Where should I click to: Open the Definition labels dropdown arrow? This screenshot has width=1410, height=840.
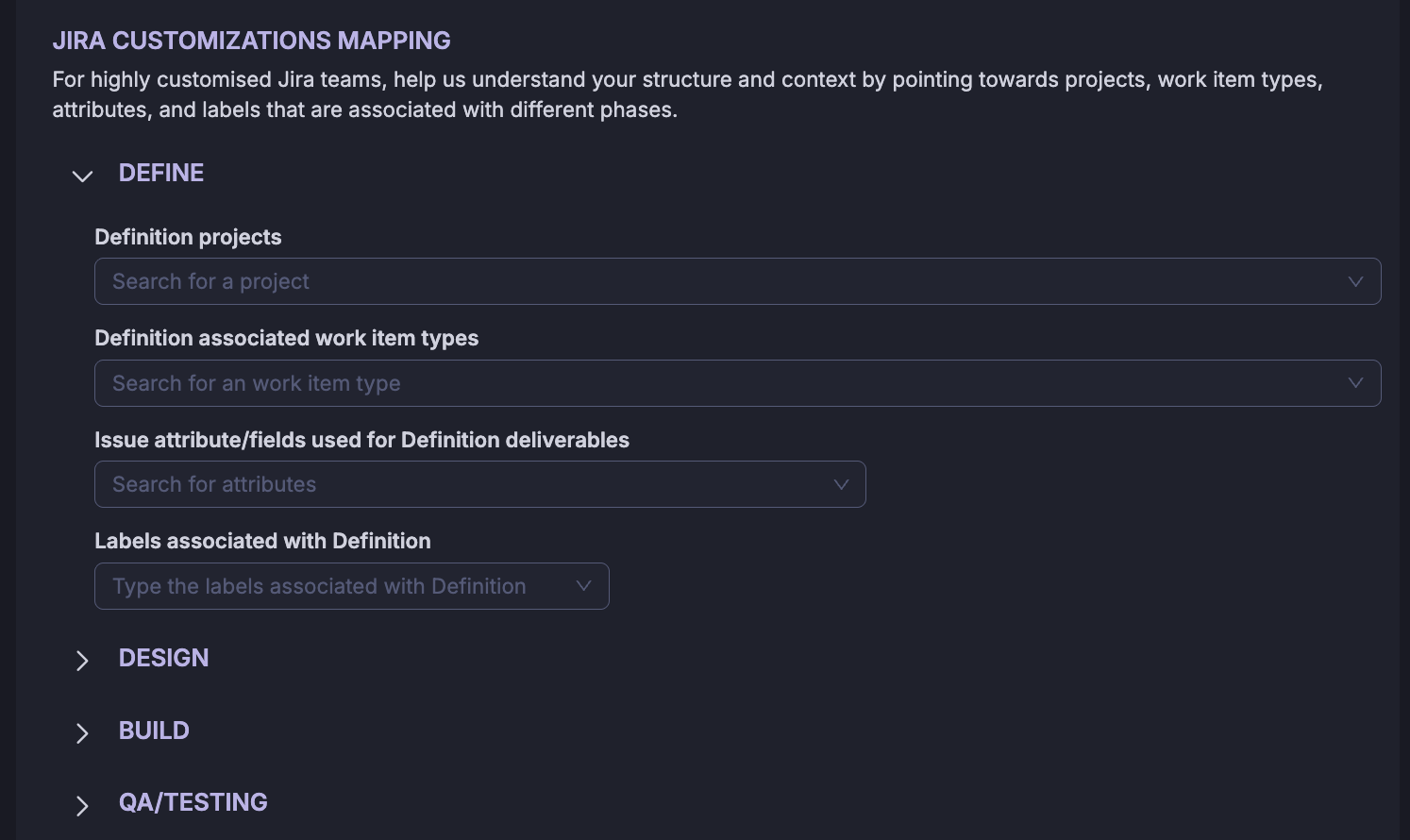coord(583,586)
